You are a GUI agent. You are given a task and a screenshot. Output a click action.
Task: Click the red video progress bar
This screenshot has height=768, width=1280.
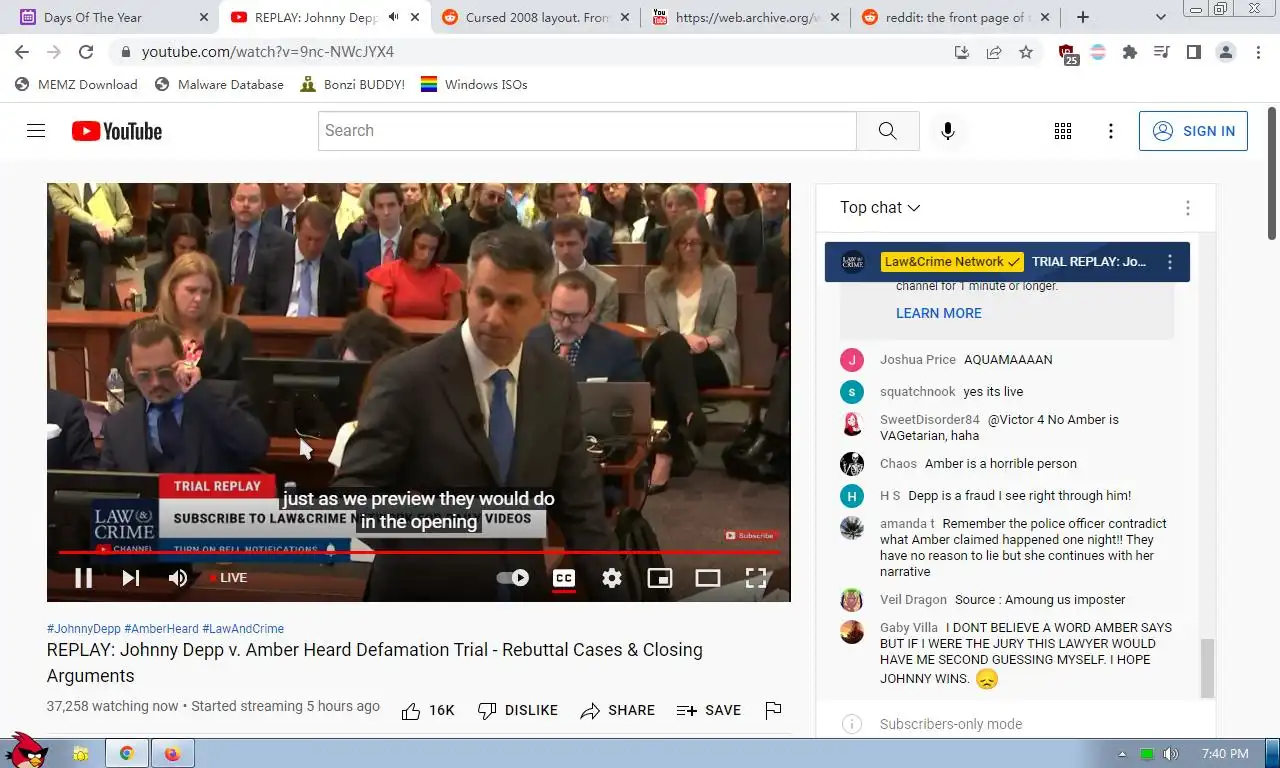click(x=418, y=552)
